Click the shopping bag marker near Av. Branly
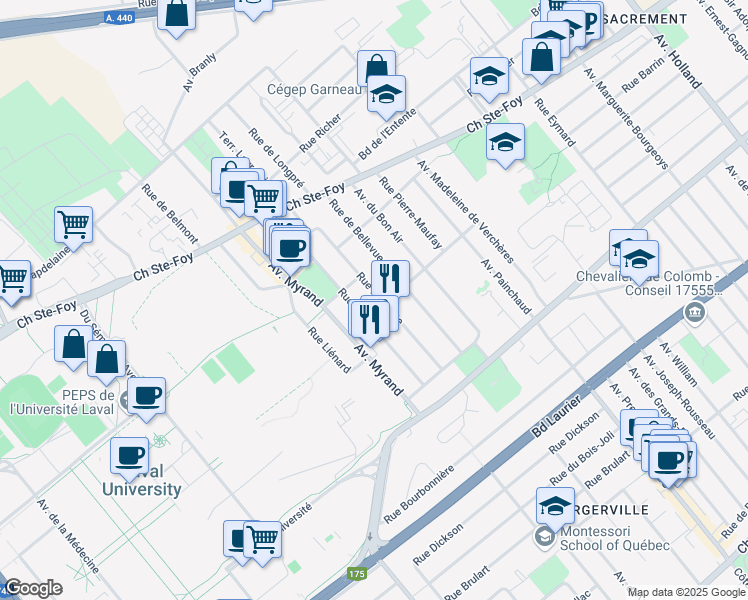The height and width of the screenshot is (600, 748). pos(177,15)
